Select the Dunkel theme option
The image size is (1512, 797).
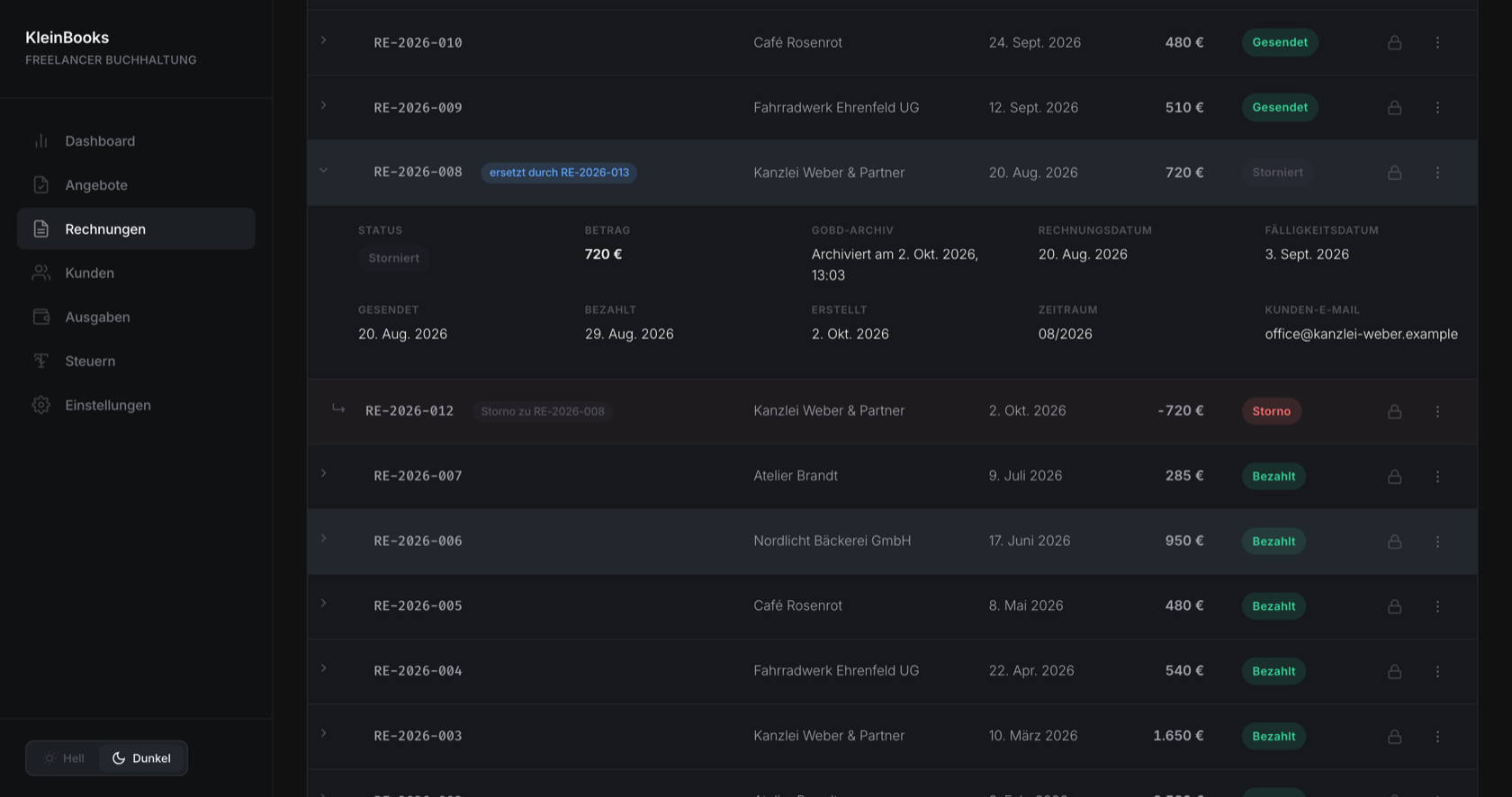coord(141,758)
